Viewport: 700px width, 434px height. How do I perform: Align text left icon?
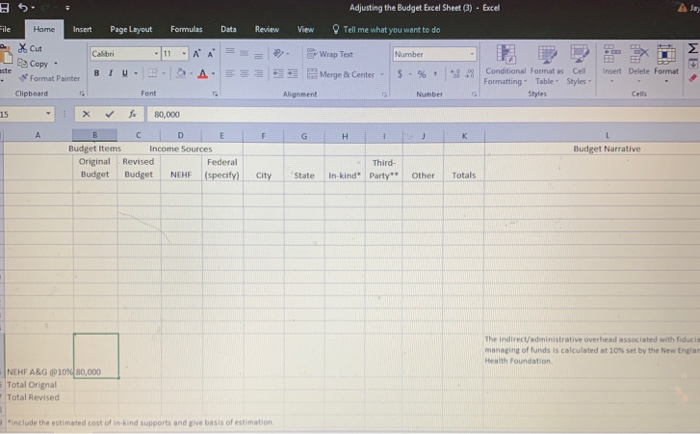click(230, 74)
